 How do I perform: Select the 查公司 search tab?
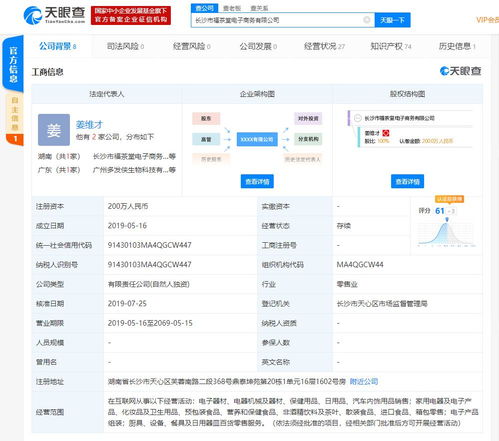[x=205, y=8]
